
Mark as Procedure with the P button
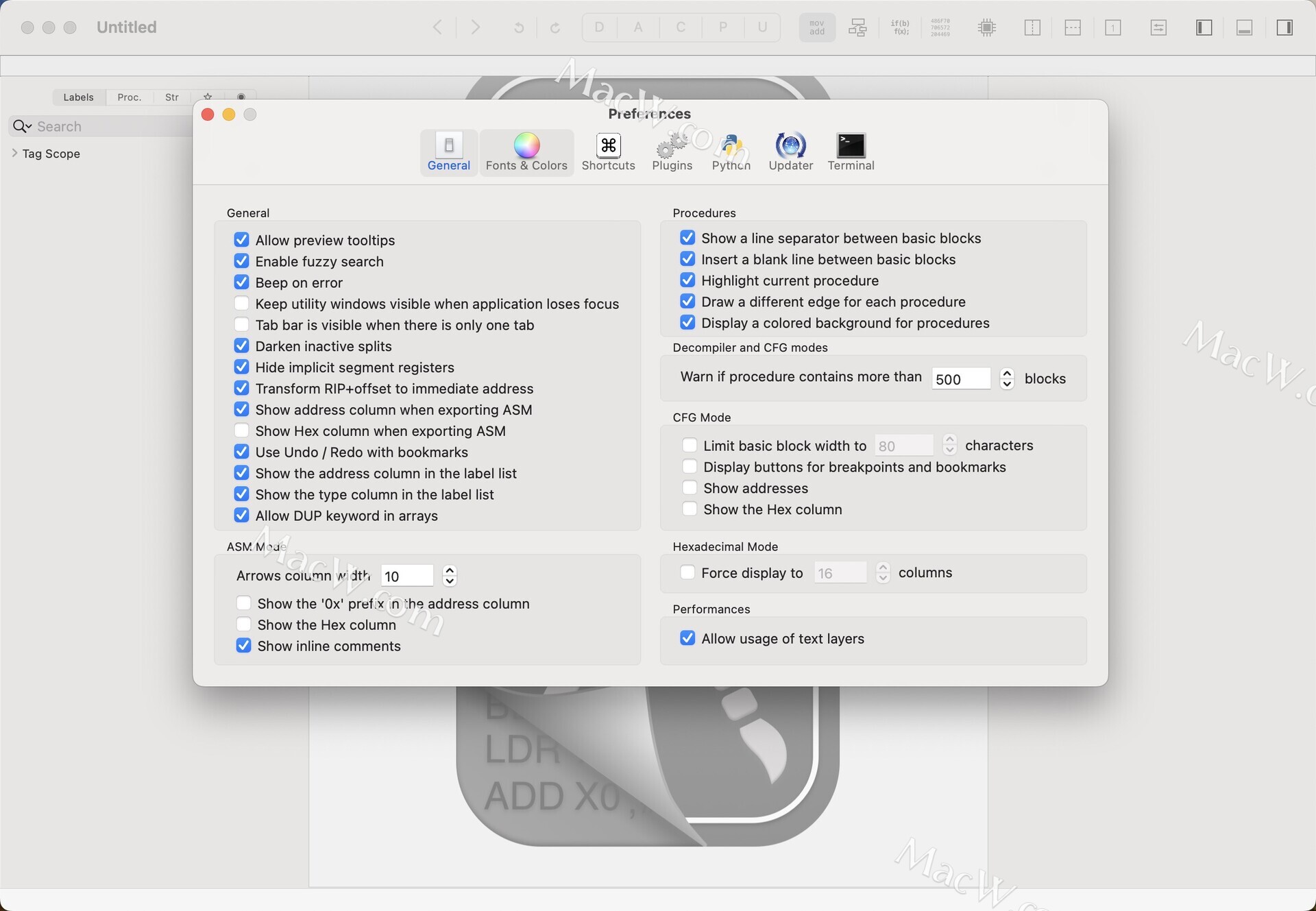click(x=722, y=27)
